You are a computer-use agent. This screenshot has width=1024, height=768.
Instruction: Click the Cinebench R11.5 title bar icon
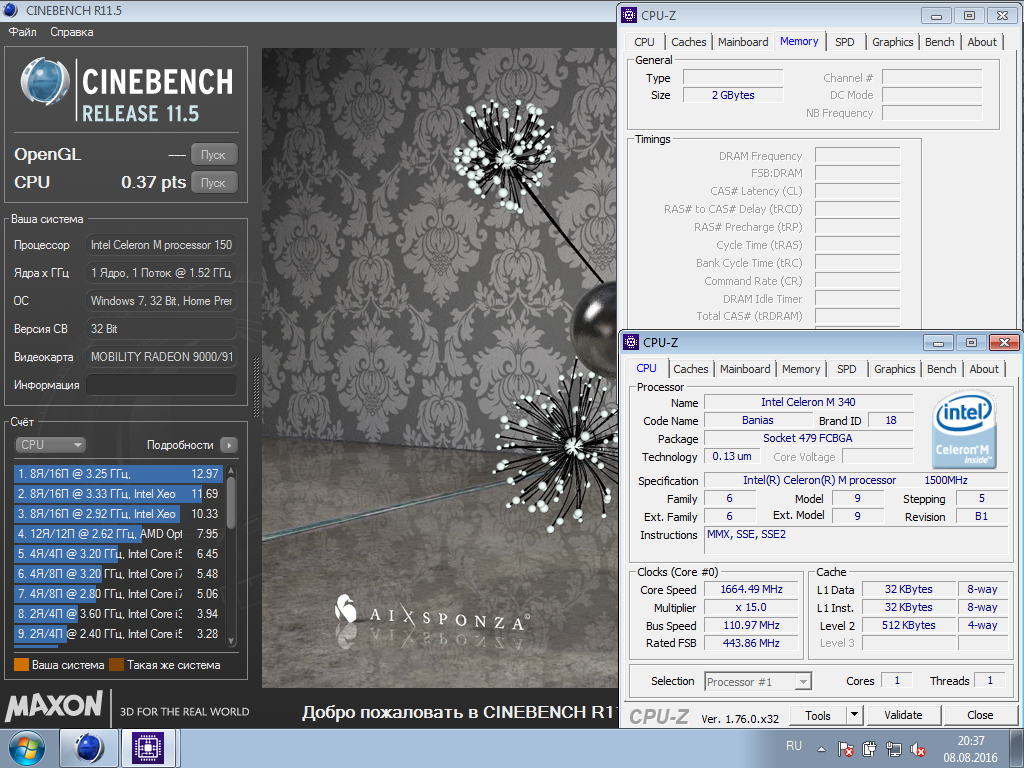[x=10, y=10]
